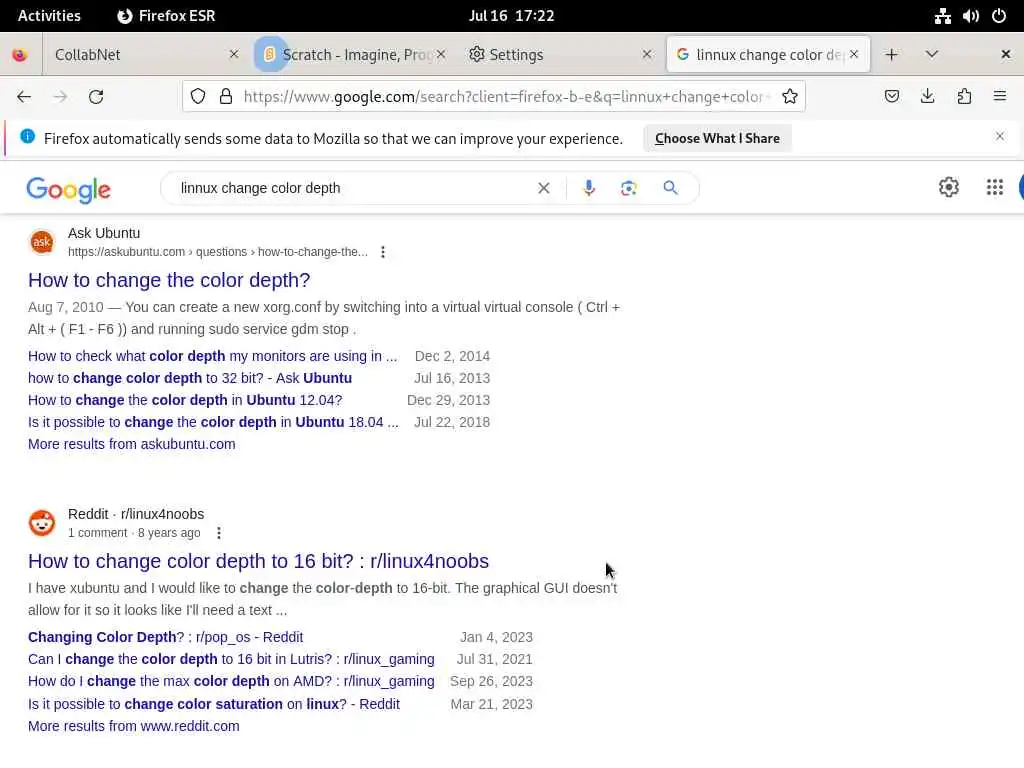Open 'How to change color depth to 16 bit?' result
This screenshot has height=768, width=1024.
tap(259, 561)
